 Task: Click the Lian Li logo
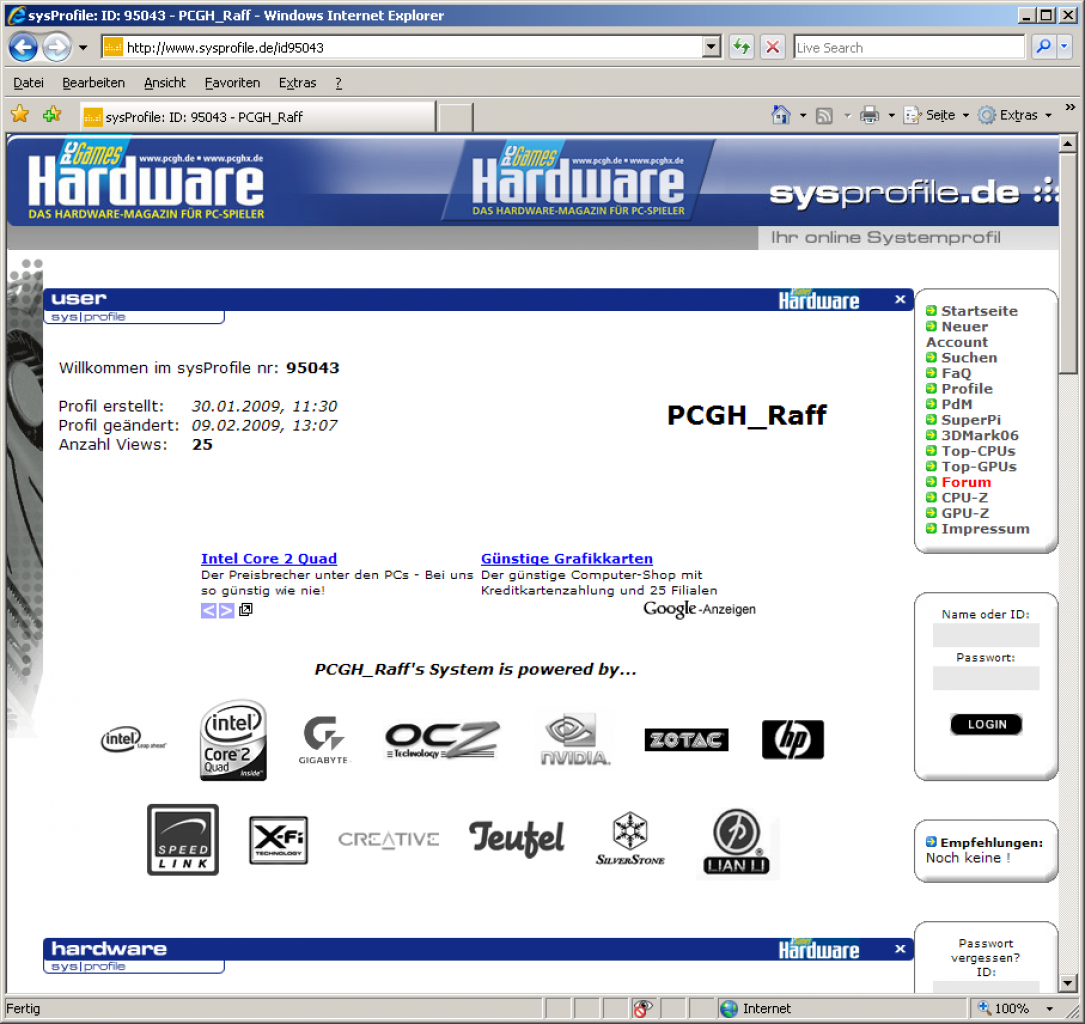click(x=736, y=841)
